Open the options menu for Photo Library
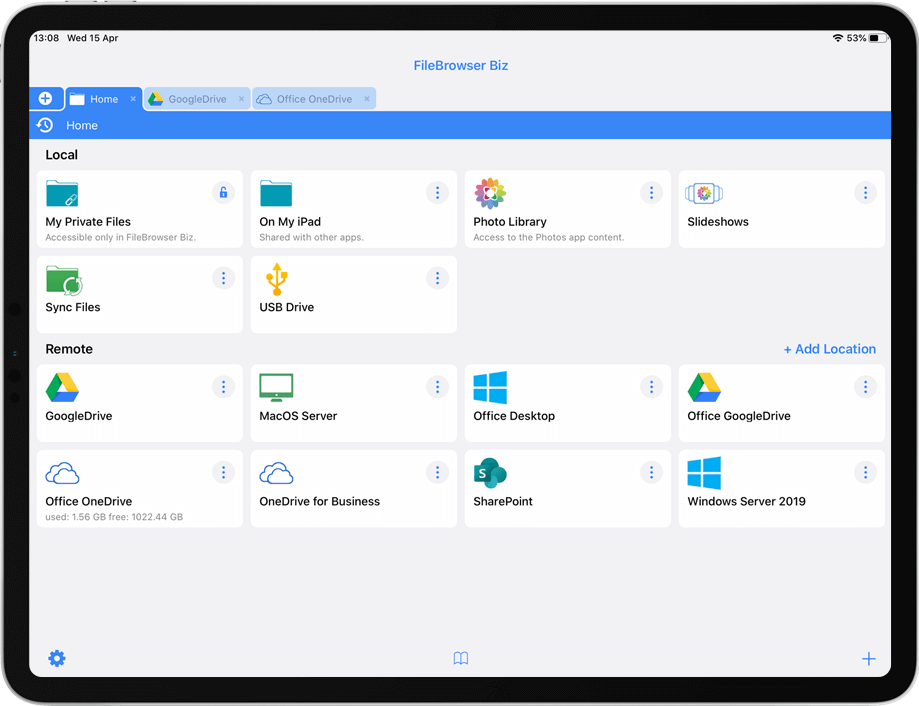 click(x=651, y=193)
